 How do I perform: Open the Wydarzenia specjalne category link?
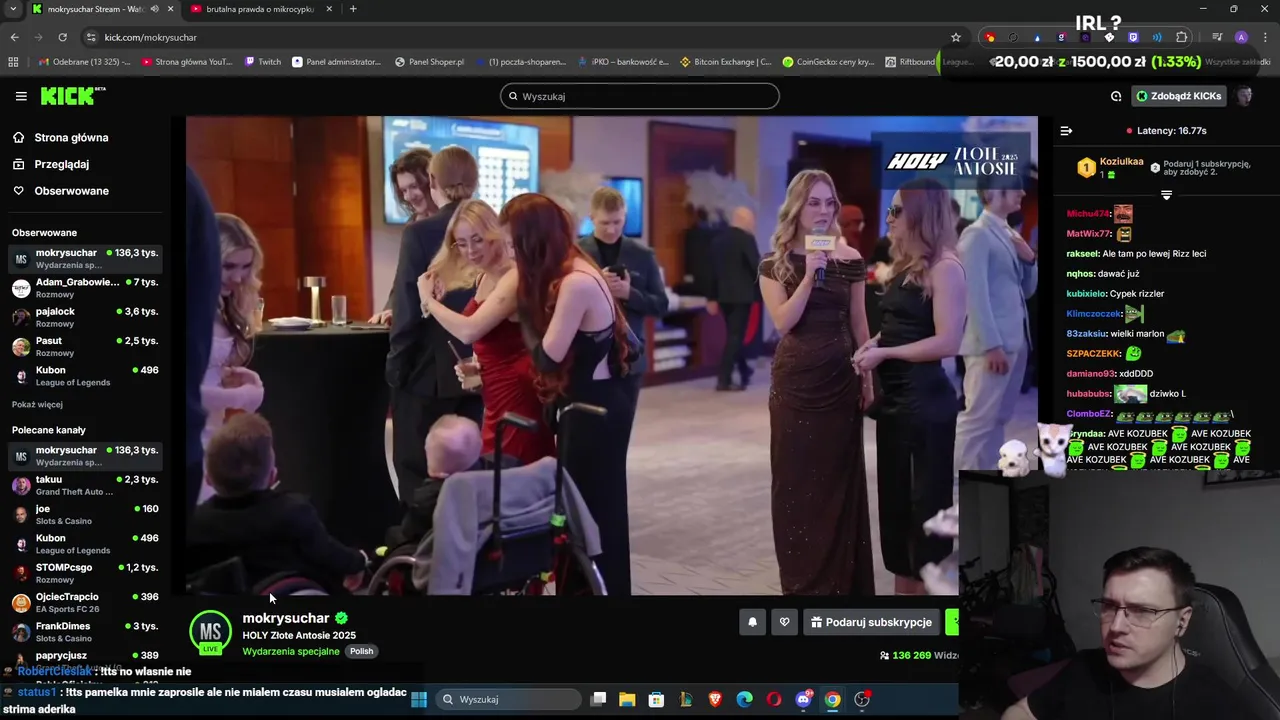point(291,651)
